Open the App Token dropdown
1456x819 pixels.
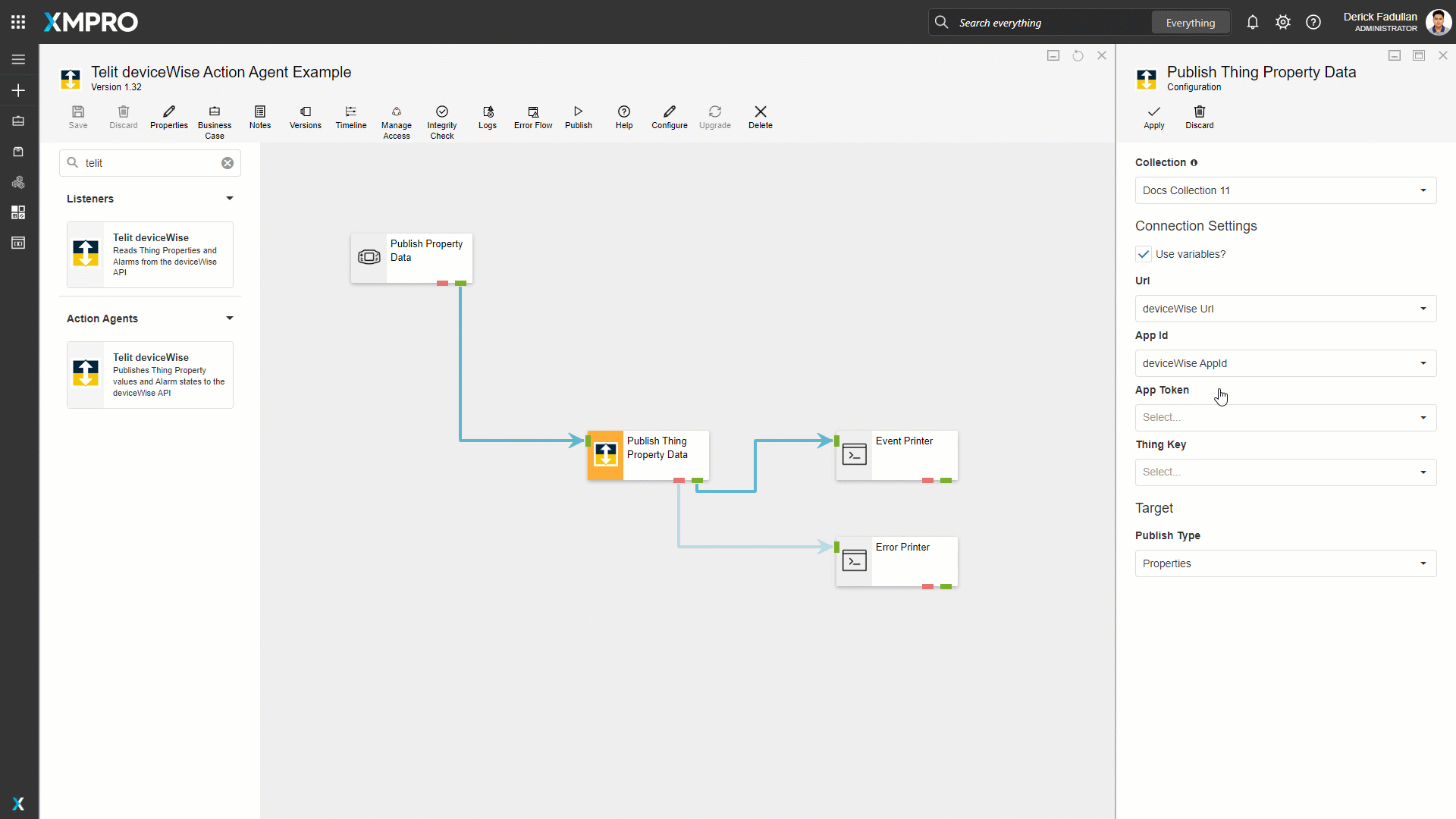click(x=1285, y=418)
